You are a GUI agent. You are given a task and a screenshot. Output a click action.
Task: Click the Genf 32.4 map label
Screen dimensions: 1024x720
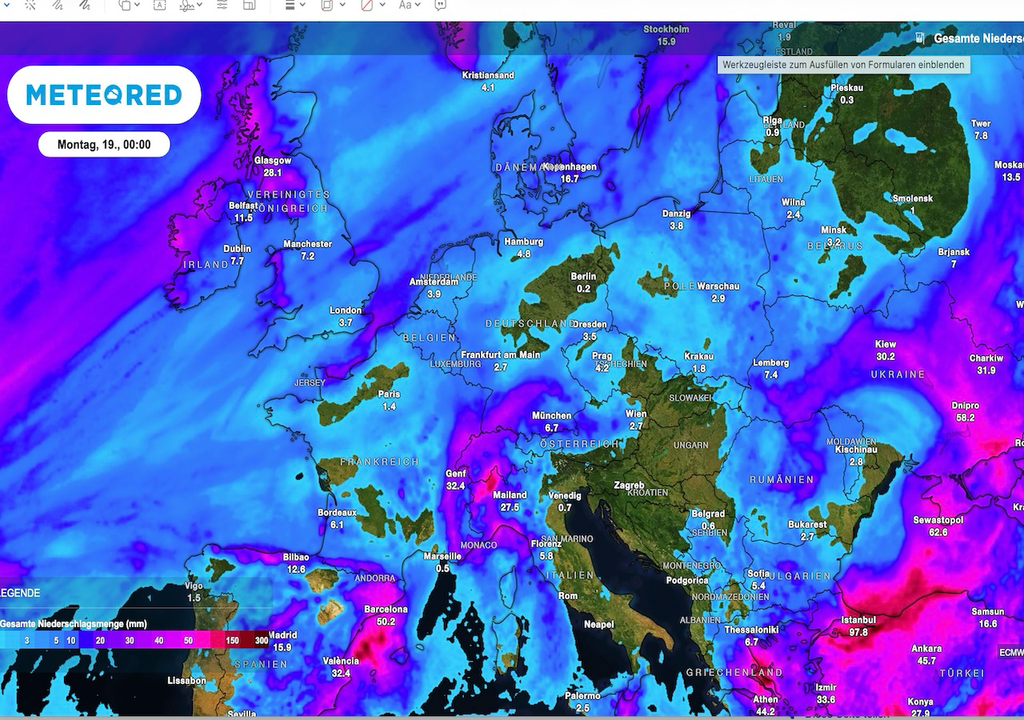pyautogui.click(x=456, y=480)
